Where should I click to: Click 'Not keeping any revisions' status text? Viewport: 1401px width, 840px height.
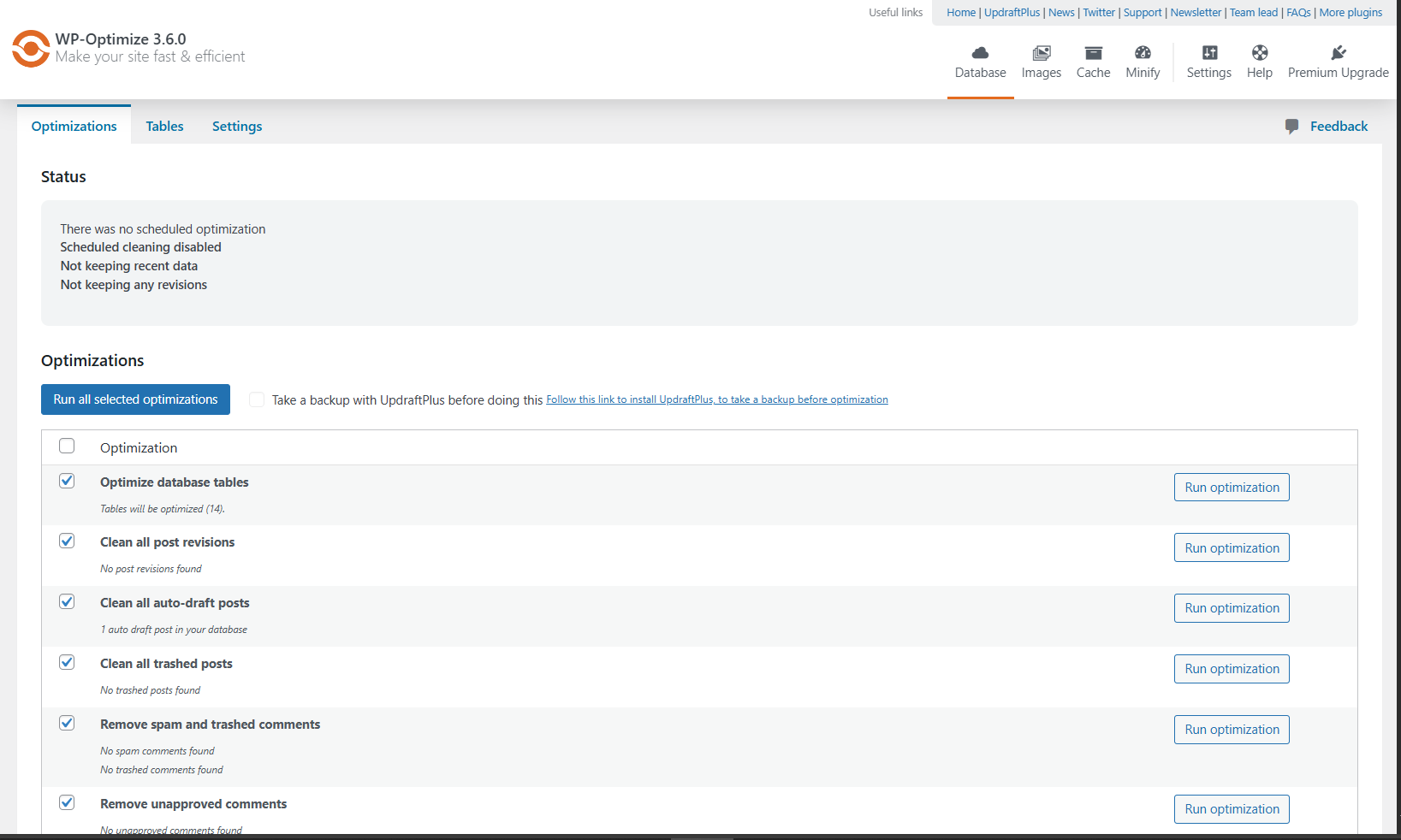tap(134, 285)
